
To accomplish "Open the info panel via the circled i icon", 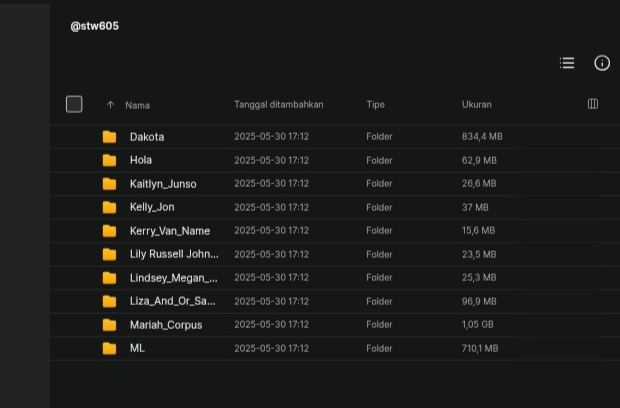I will [602, 63].
